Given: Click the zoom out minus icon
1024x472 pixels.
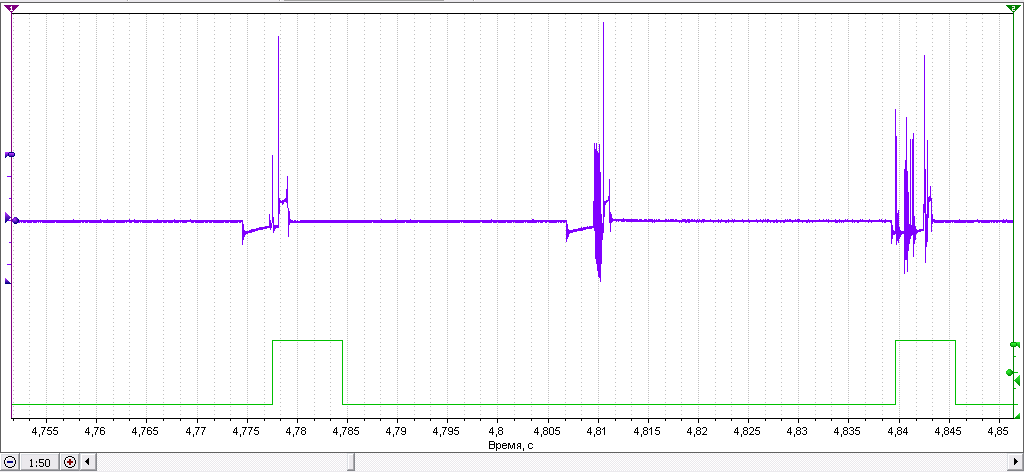Looking at the screenshot, I should [x=10, y=462].
